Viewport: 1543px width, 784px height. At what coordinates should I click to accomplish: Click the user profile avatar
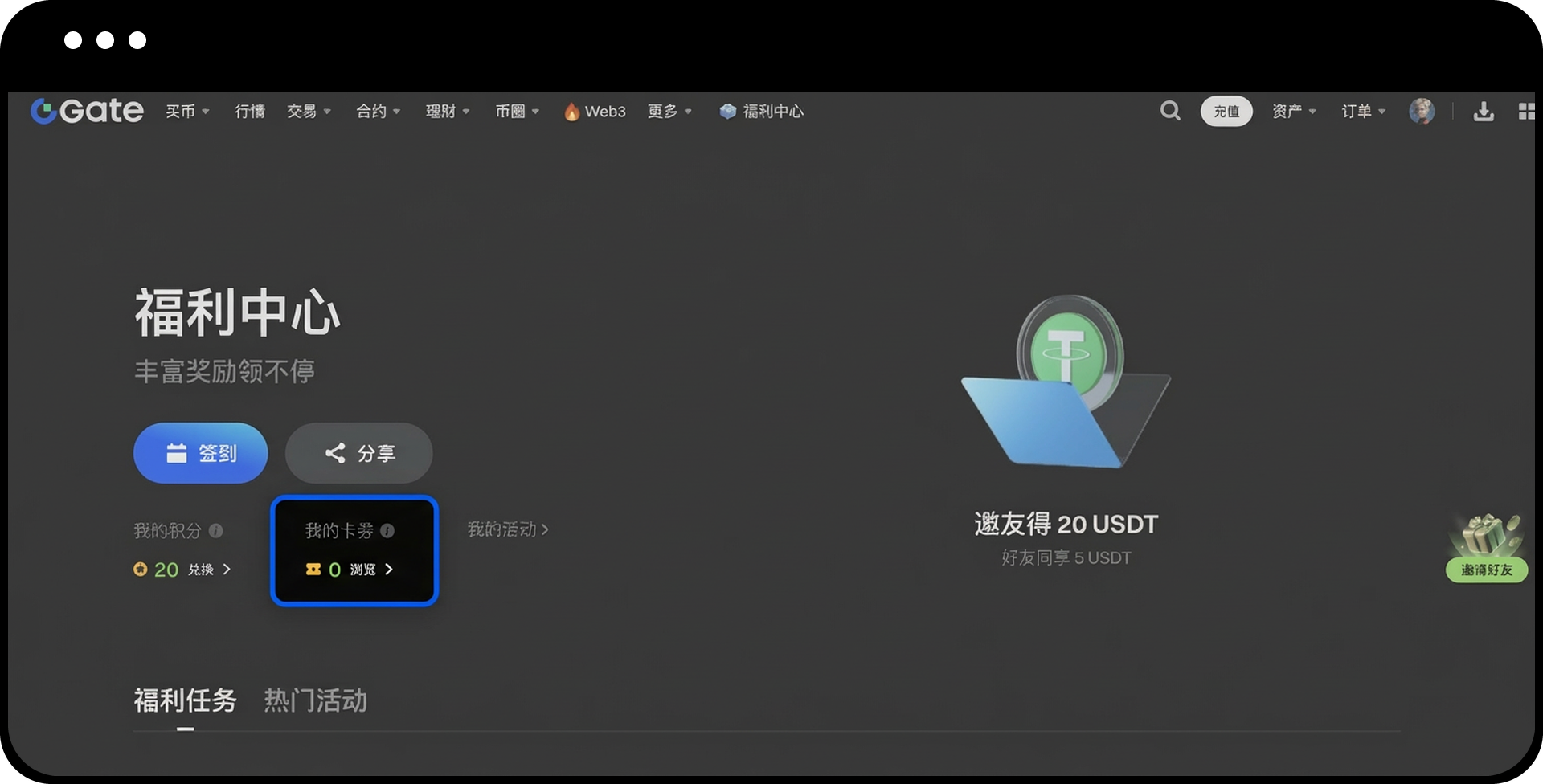coord(1421,111)
